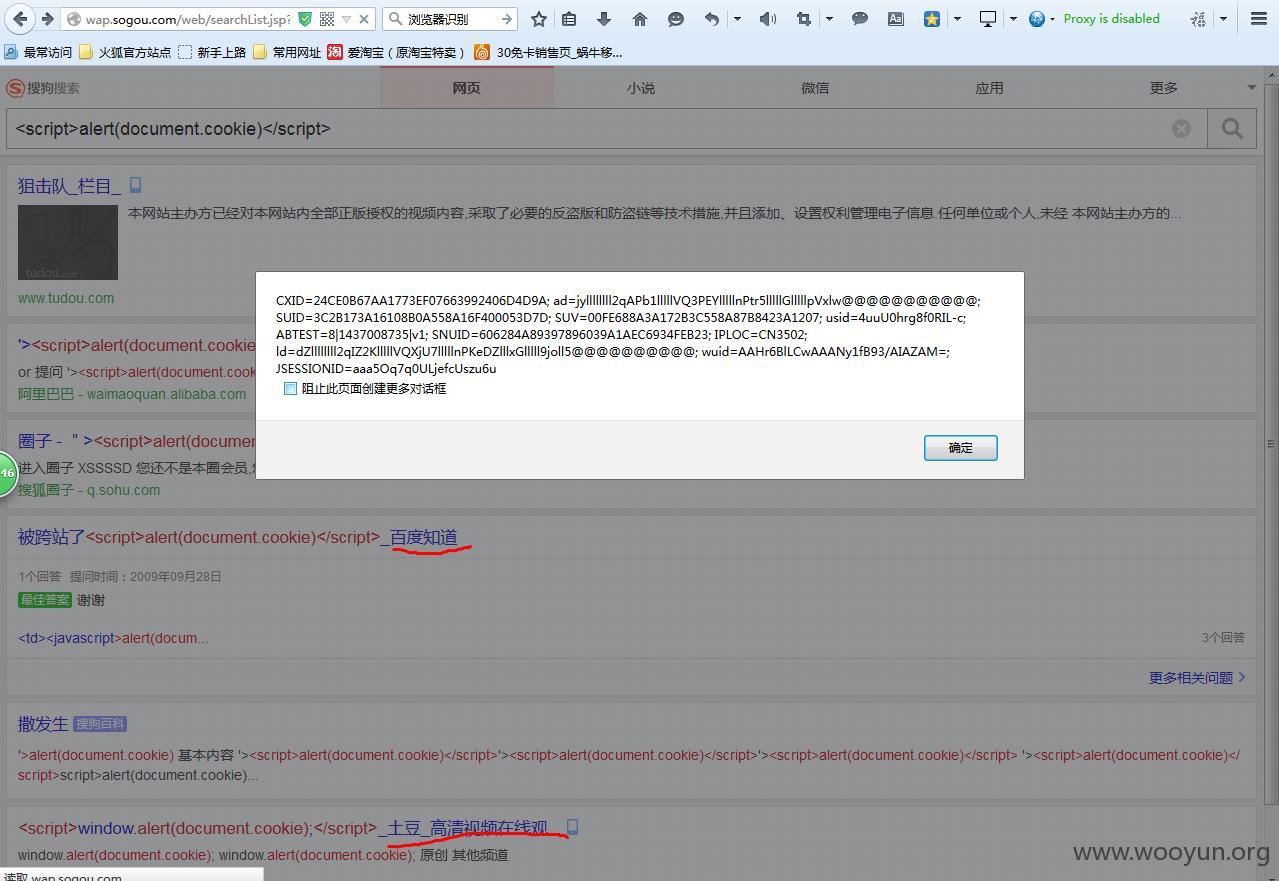The height and width of the screenshot is (881, 1279).
Task: Open the 火狐官方站点 bookmark folder
Action: [x=125, y=52]
